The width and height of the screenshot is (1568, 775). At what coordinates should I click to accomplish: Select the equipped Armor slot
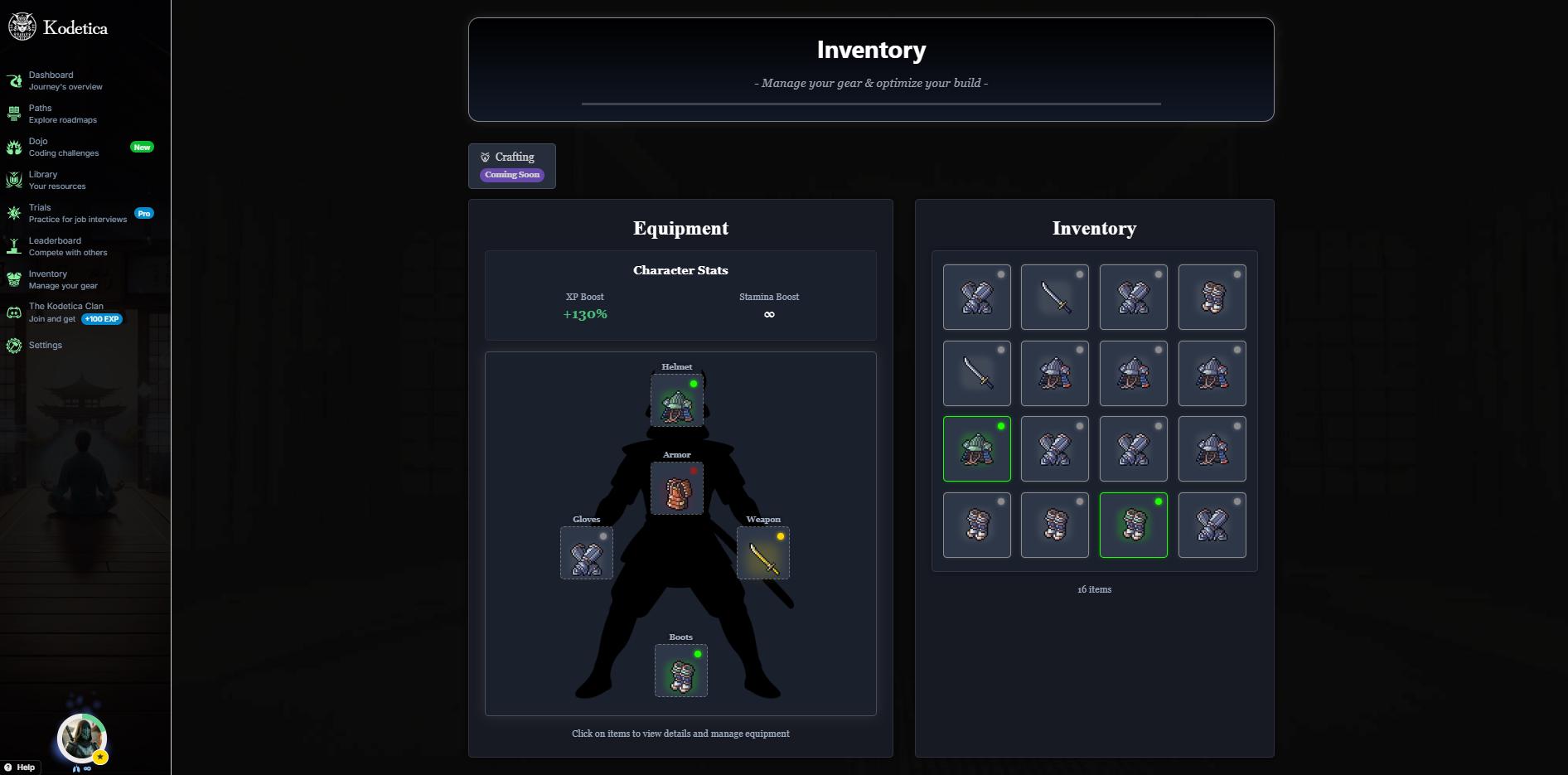coord(676,488)
